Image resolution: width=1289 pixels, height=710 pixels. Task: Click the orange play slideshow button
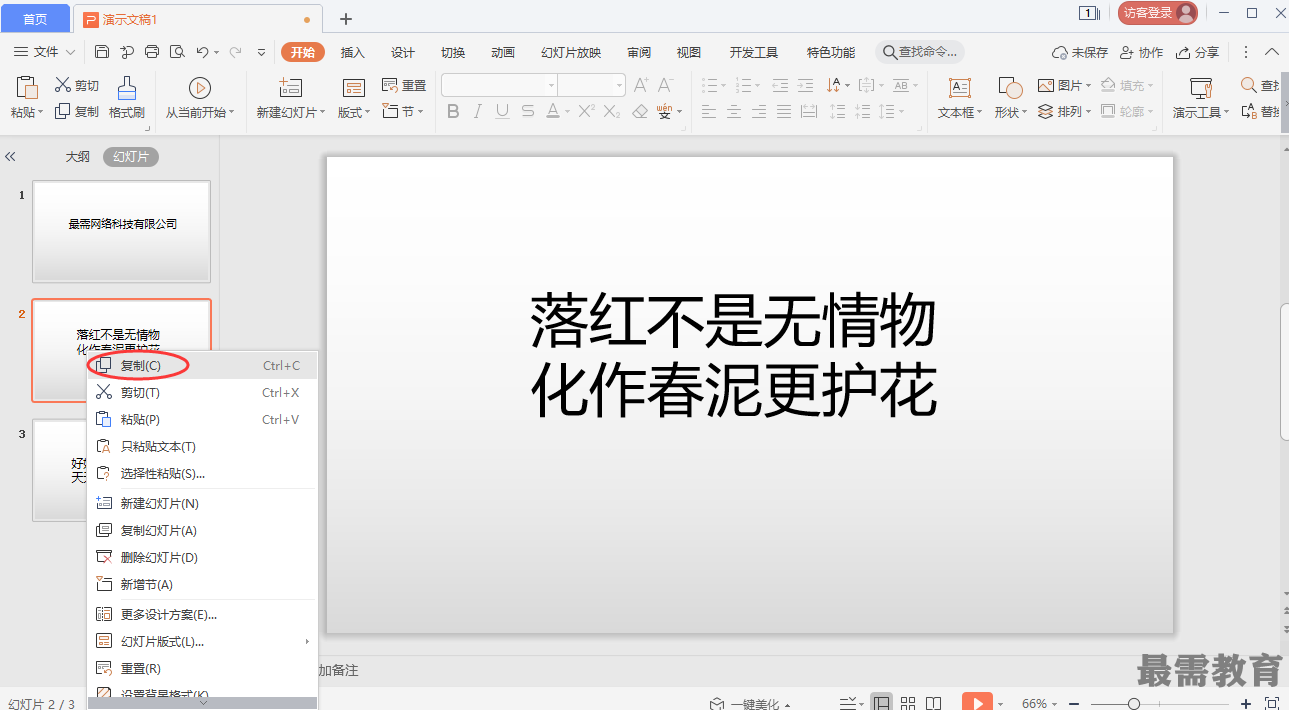(x=977, y=702)
